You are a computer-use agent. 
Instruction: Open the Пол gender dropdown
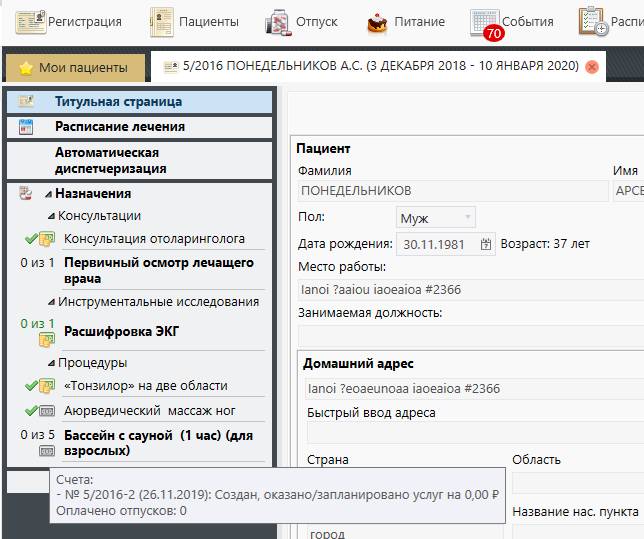tap(437, 217)
